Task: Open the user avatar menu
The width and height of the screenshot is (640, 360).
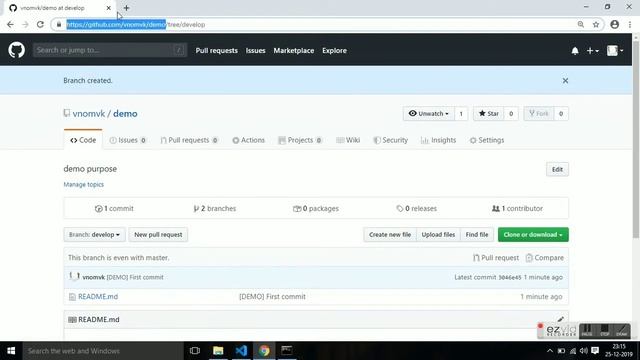Action: point(615,51)
